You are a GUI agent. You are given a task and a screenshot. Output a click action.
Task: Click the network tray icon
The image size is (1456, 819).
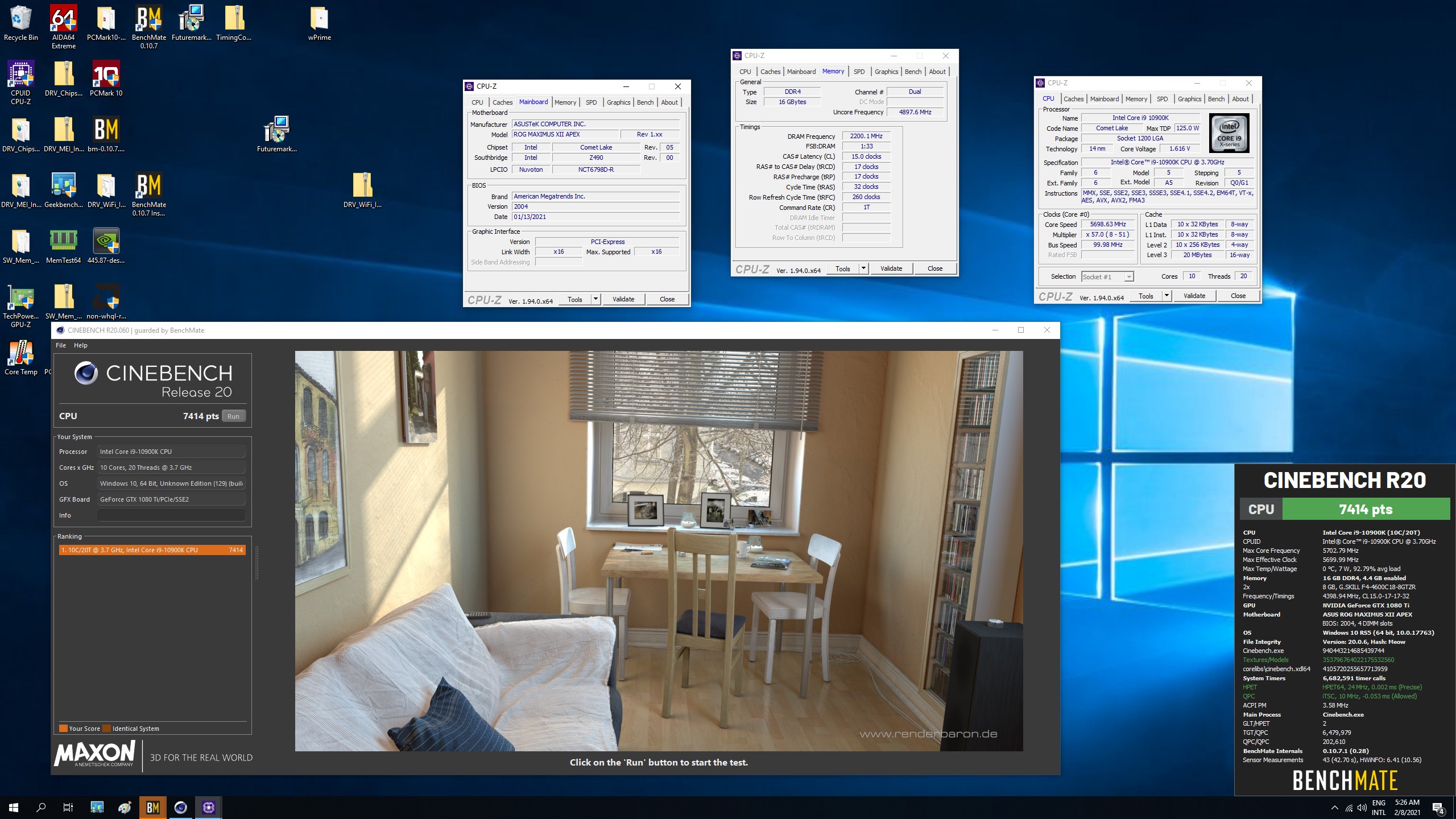[x=1349, y=807]
